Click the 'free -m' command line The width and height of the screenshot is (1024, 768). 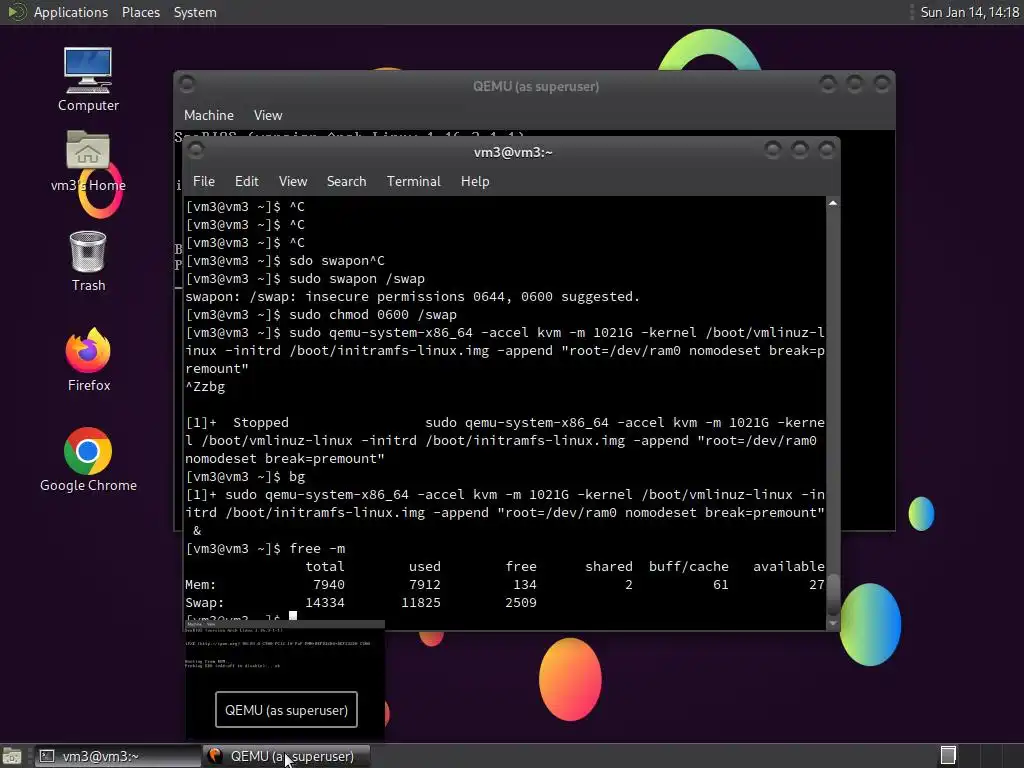coord(265,549)
